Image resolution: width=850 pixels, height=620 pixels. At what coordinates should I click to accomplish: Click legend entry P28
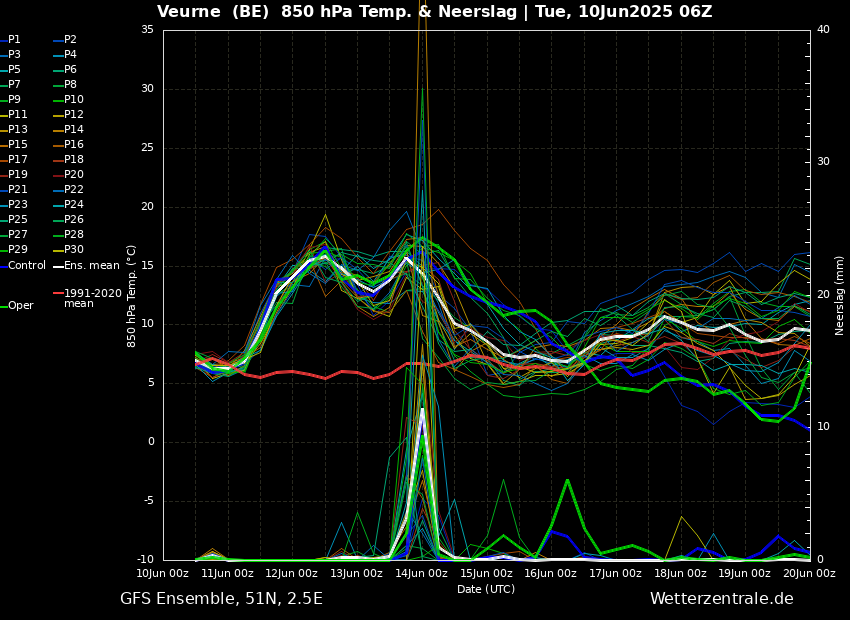click(68, 235)
